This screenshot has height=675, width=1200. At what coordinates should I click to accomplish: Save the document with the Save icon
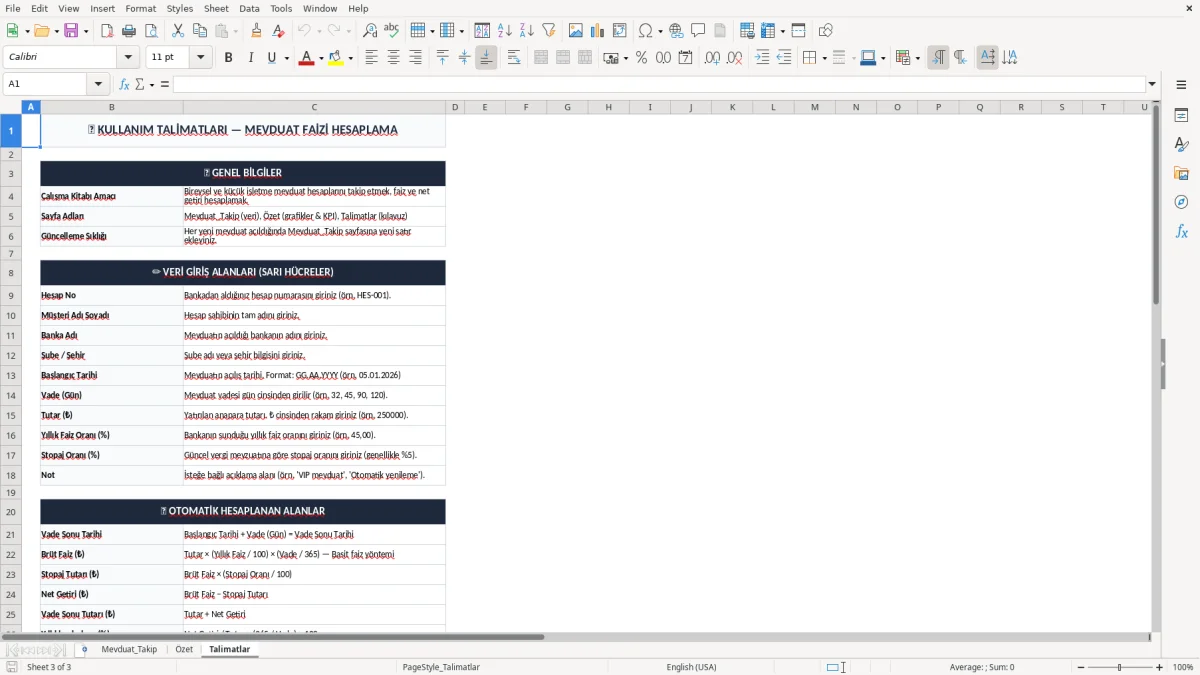[x=71, y=31]
